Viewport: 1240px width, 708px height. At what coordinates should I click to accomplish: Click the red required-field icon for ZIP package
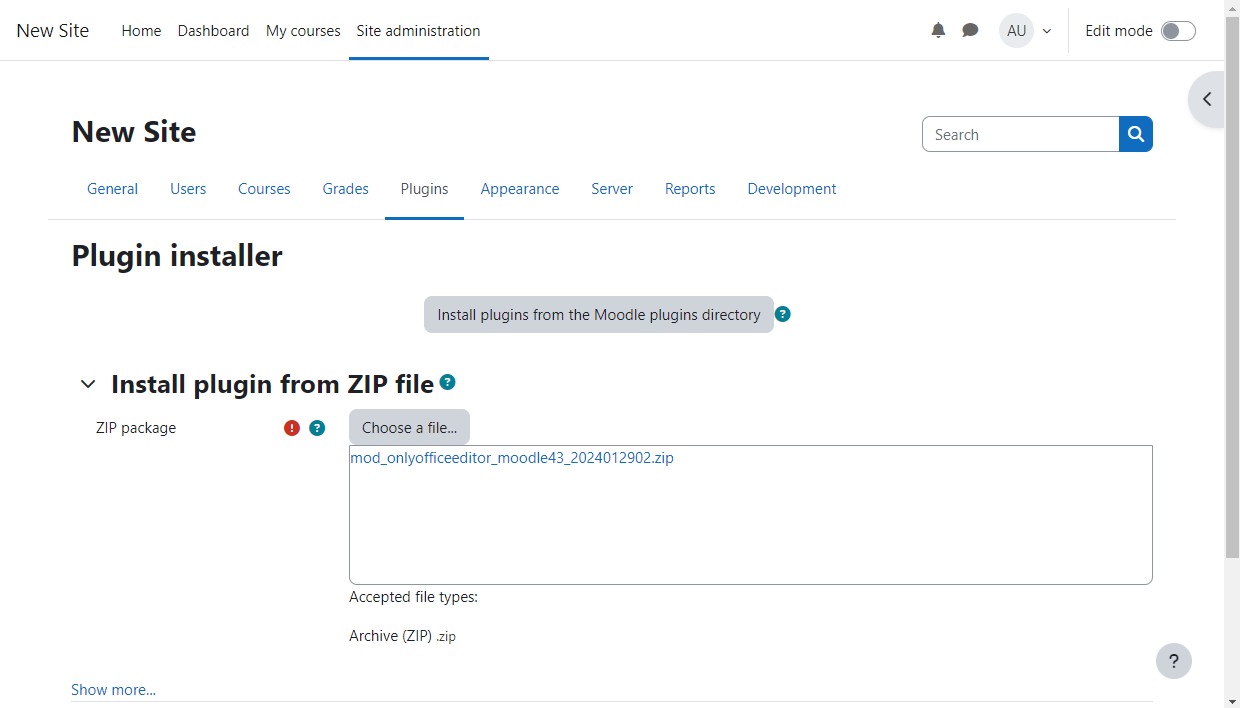[292, 428]
